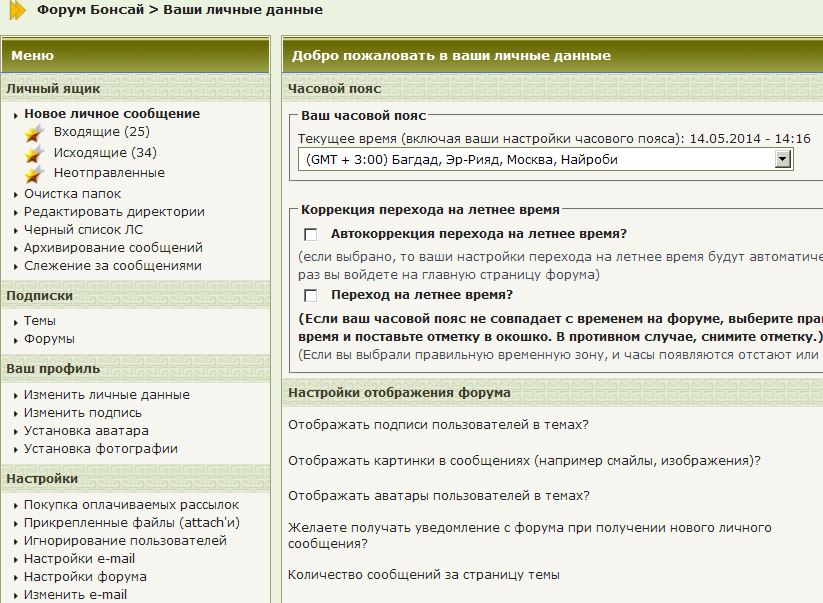This screenshot has height=603, width=823.
Task: Click the Ваши личные данные breadcrumb text
Action: (x=243, y=9)
